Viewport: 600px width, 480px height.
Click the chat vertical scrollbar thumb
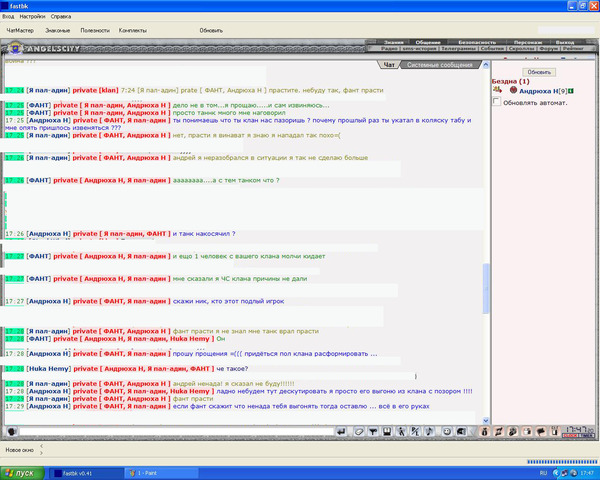pyautogui.click(x=486, y=288)
